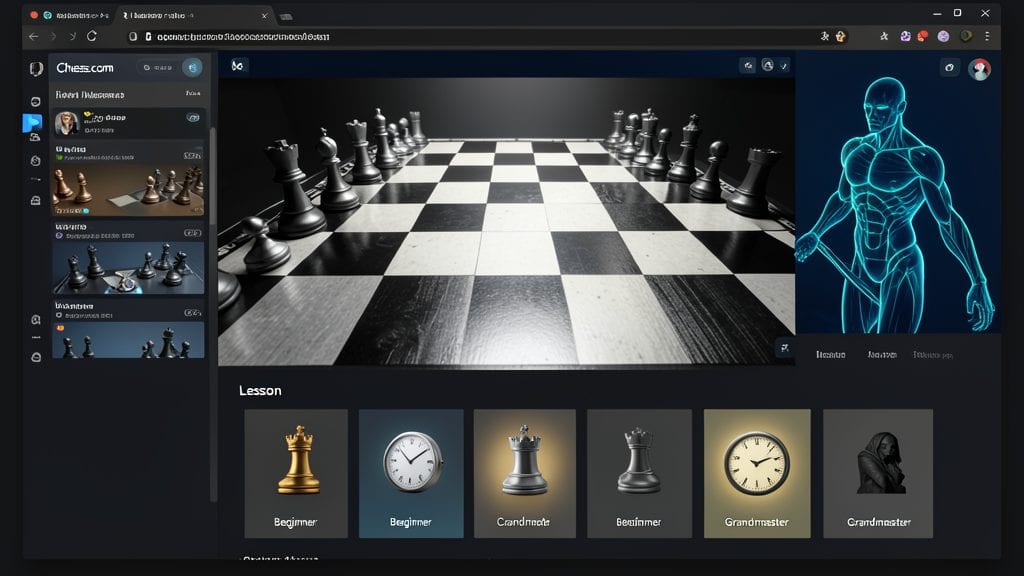Image resolution: width=1024 pixels, height=576 pixels.
Task: Select the blue highlighted play icon in the left rail
Action: pos(33,122)
